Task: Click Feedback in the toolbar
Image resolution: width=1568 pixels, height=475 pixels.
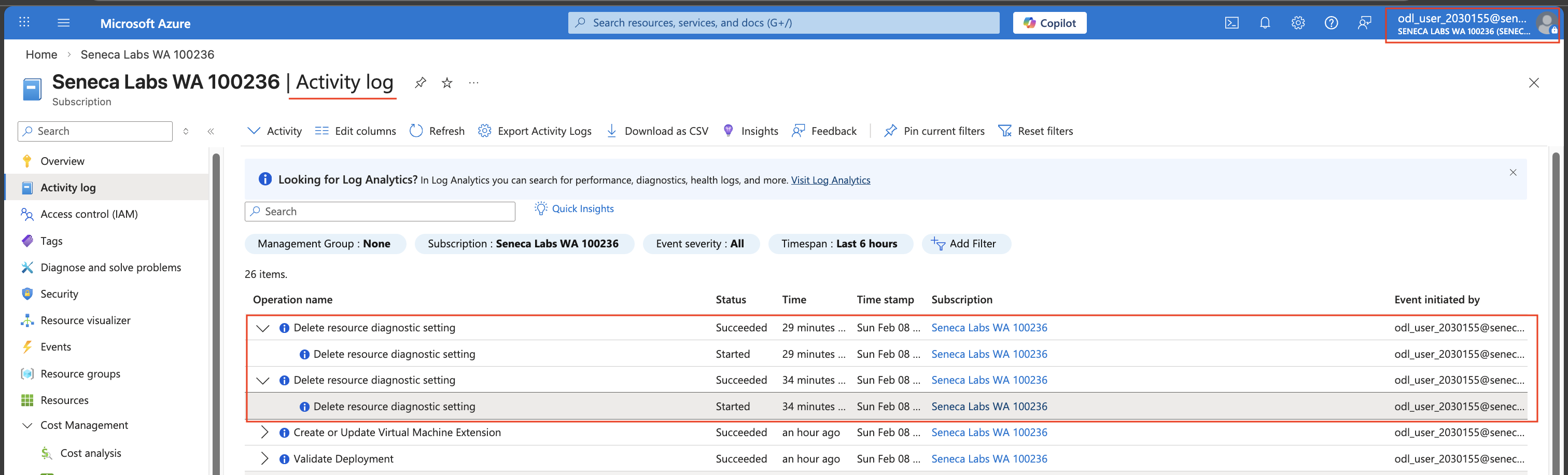Action: 823,131
